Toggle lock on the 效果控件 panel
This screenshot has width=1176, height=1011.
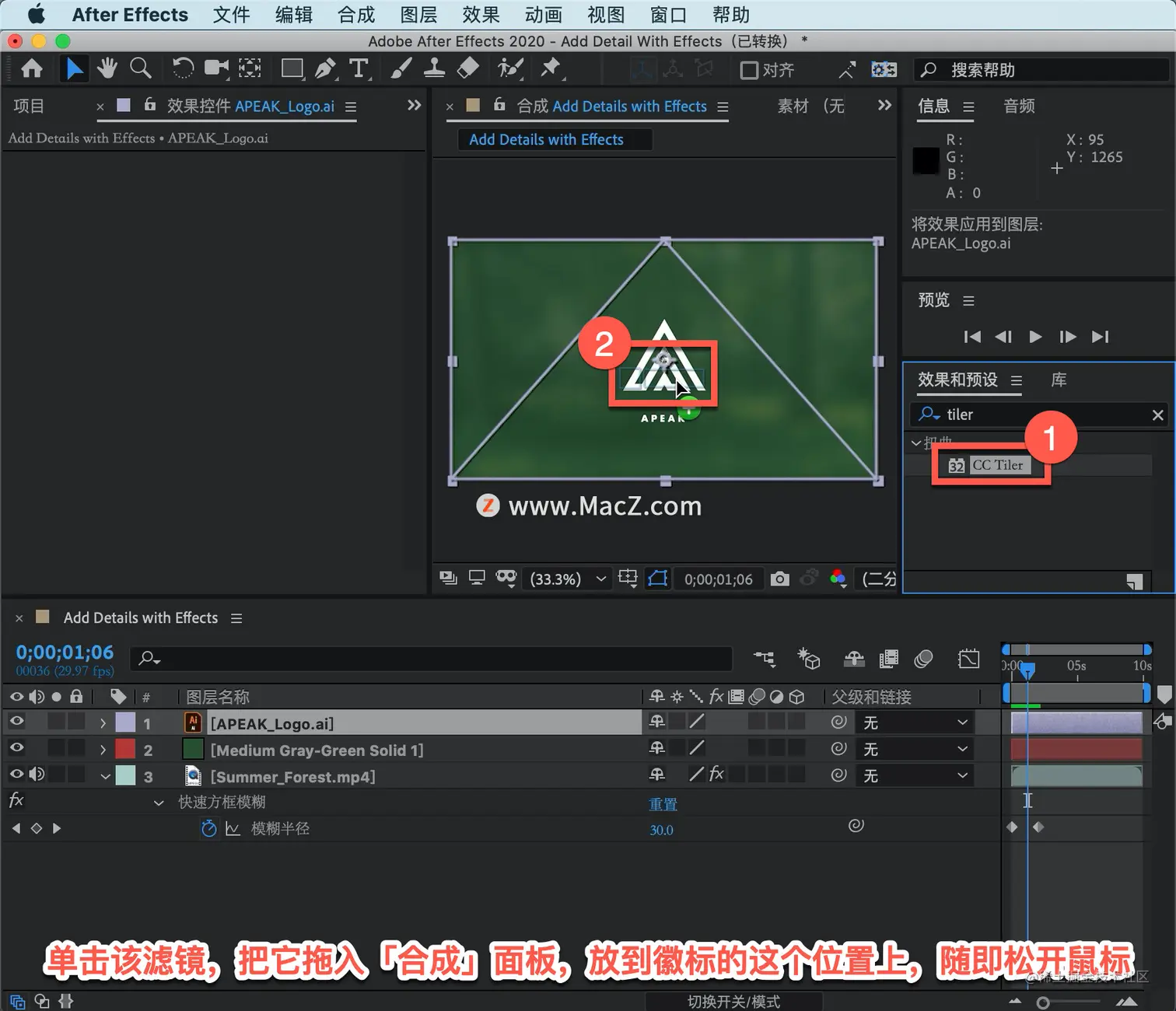[149, 105]
